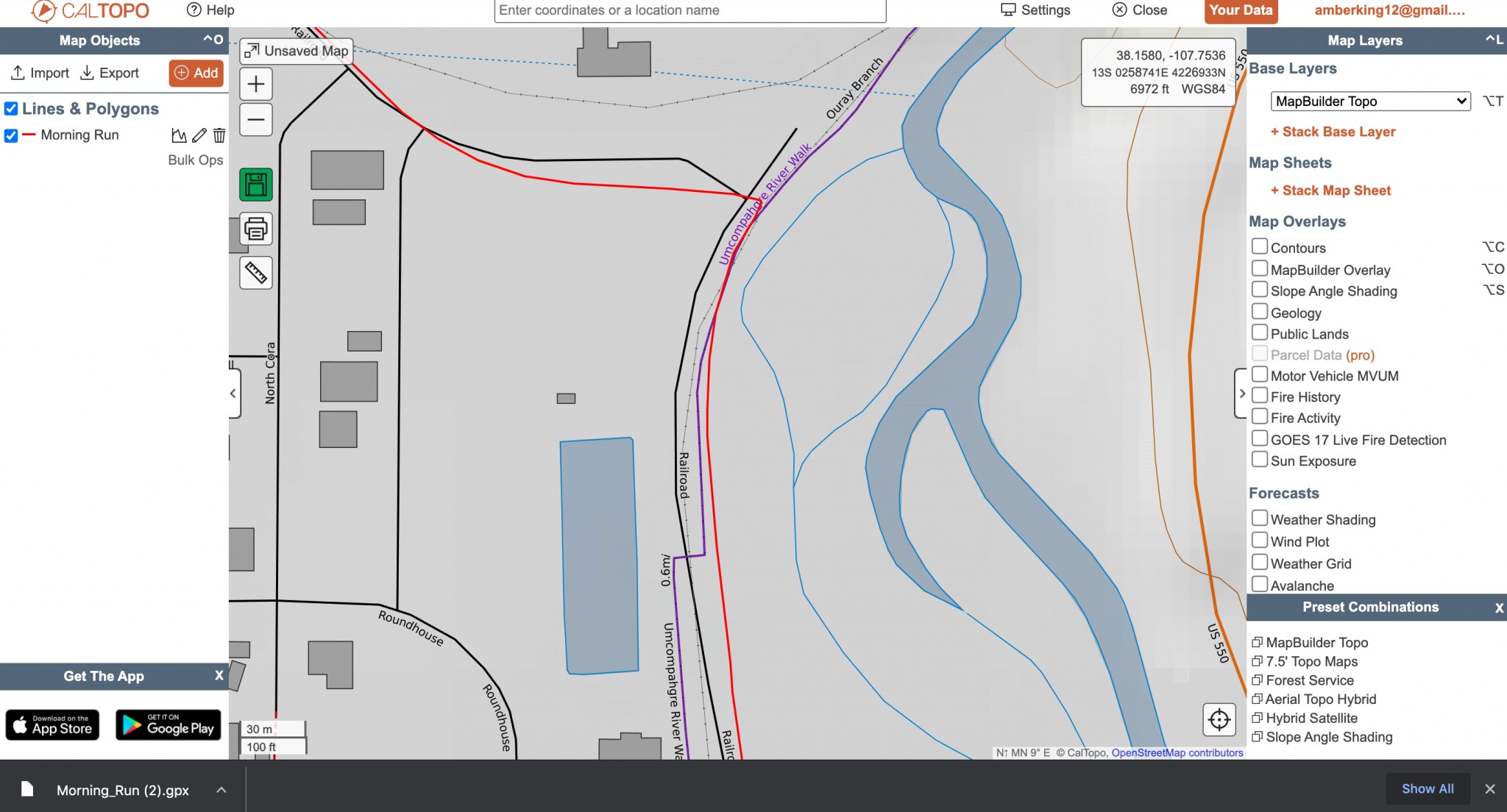Click the Stack Base Layer link

(x=1333, y=132)
